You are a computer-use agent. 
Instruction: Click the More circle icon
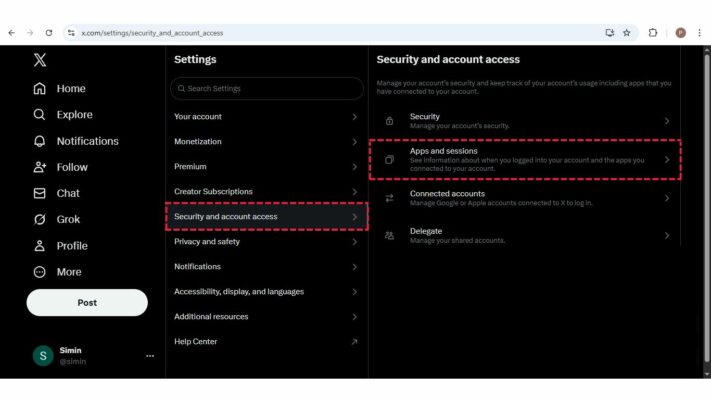39,272
